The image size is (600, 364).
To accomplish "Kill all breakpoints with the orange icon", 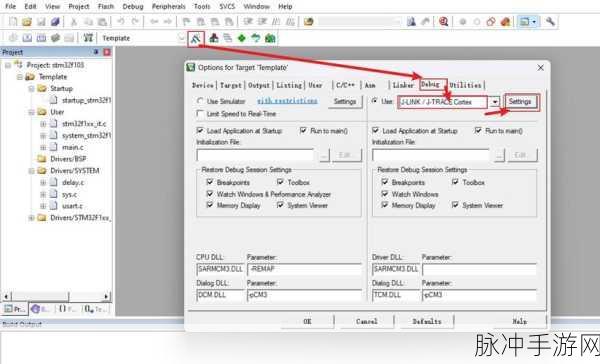I will (505, 21).
